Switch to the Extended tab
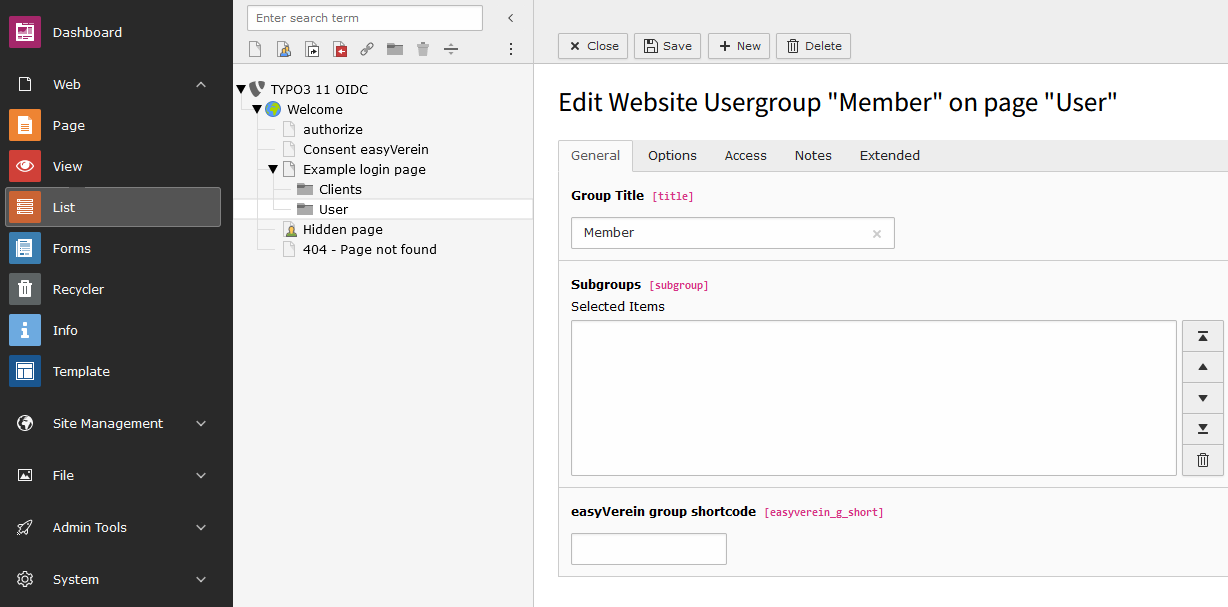 pos(890,155)
